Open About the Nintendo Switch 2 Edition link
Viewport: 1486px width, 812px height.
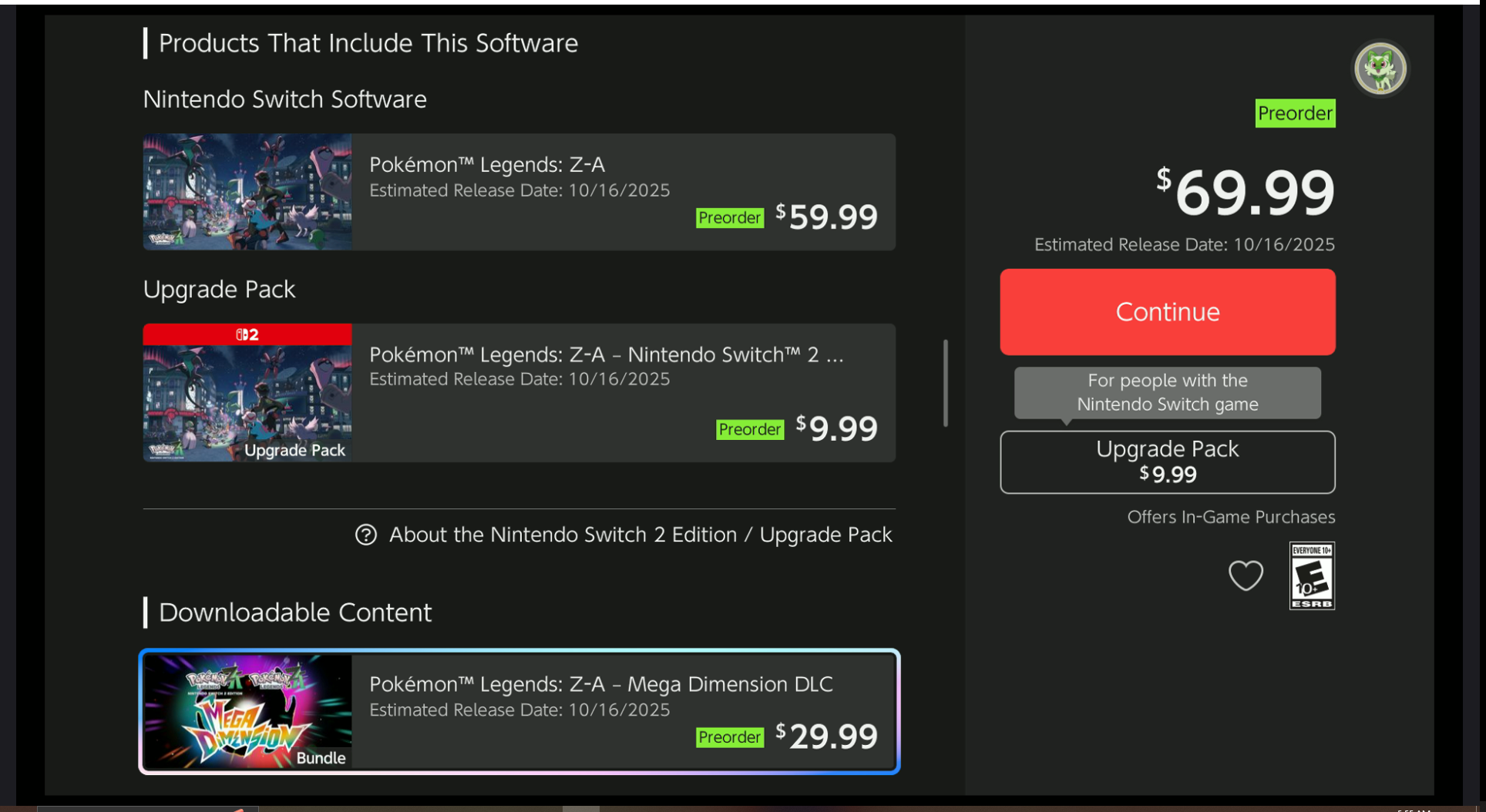tap(640, 535)
